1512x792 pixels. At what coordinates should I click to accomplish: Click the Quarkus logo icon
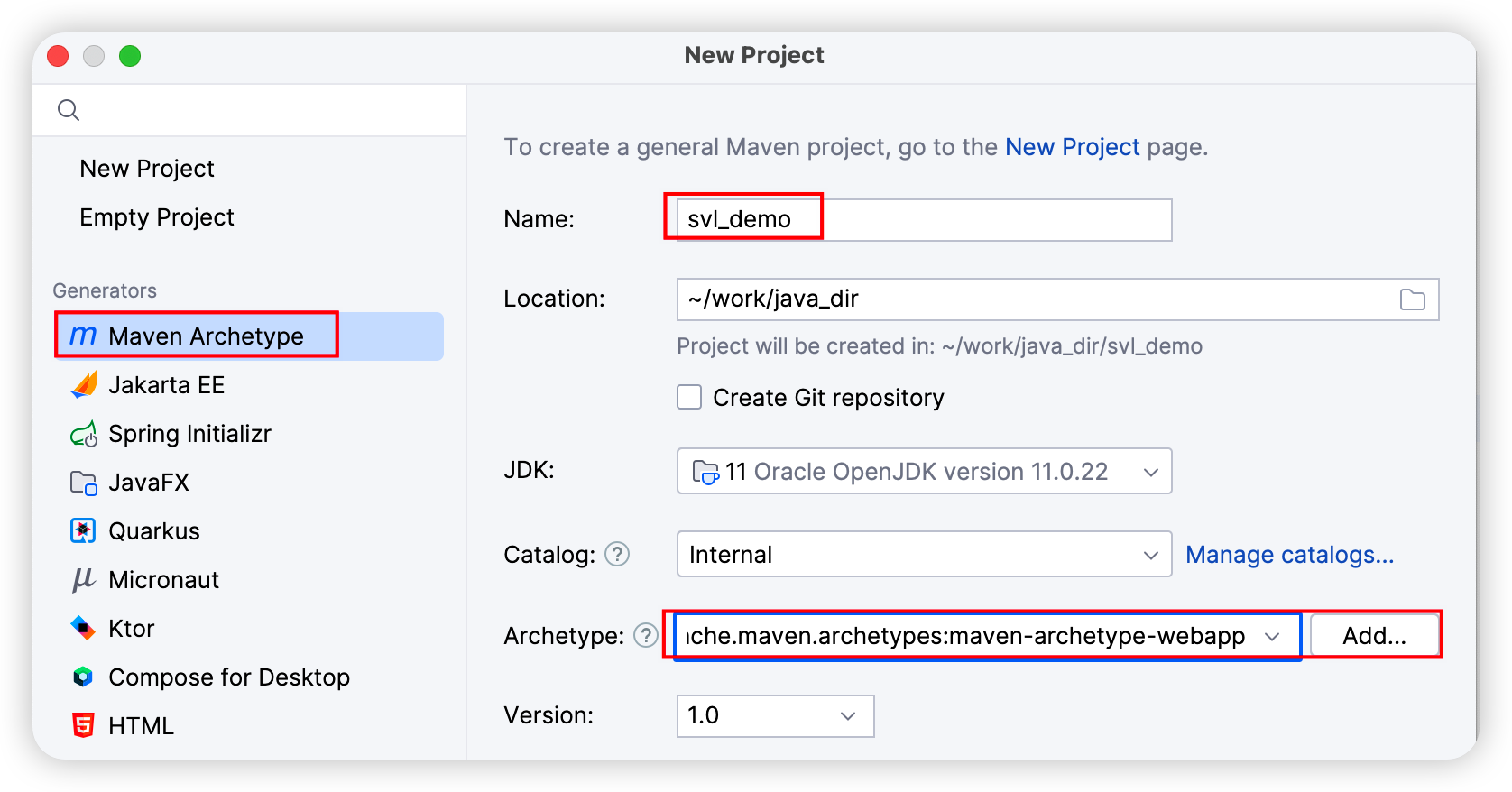[83, 531]
